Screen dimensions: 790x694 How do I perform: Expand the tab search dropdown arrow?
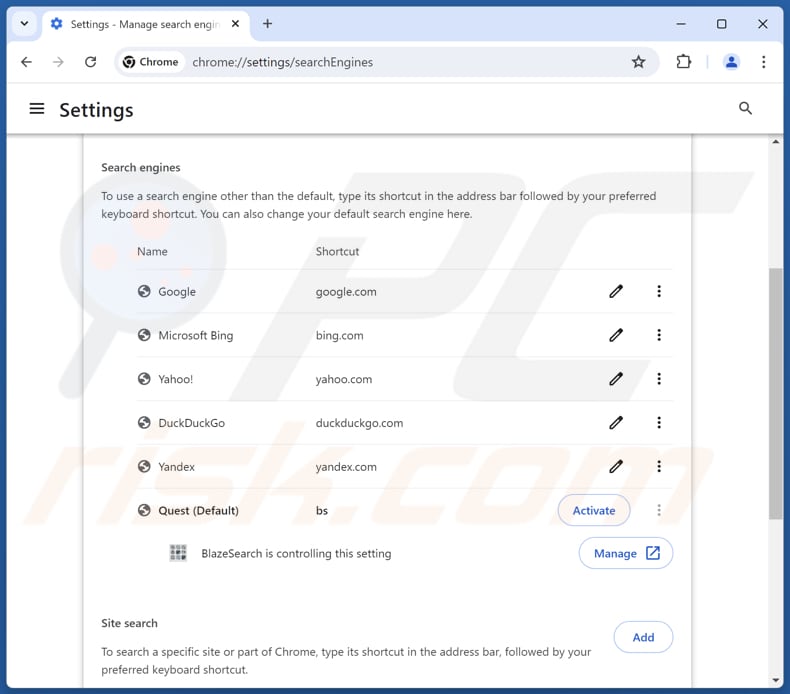click(24, 23)
